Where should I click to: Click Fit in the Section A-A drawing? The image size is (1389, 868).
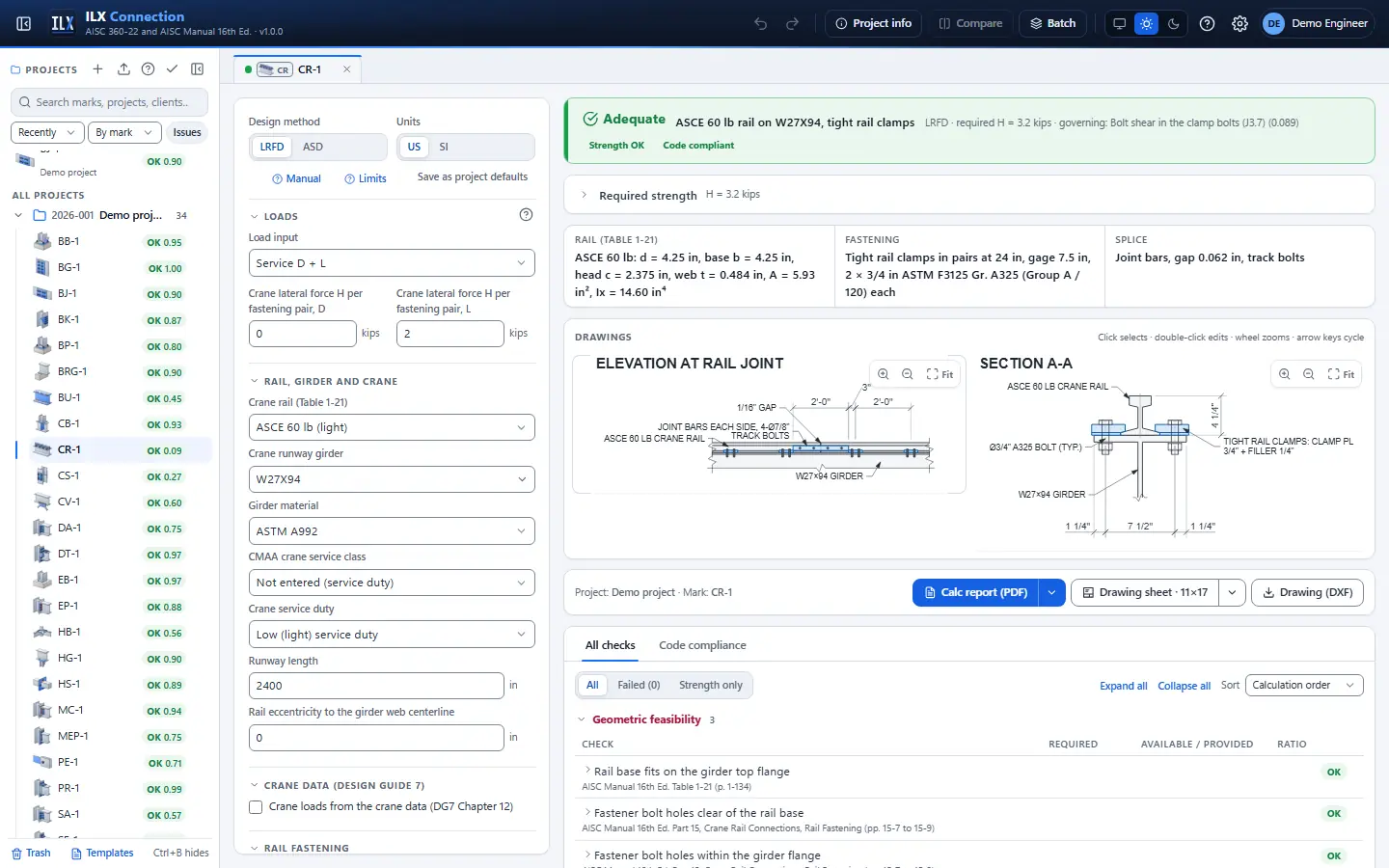tap(1341, 374)
